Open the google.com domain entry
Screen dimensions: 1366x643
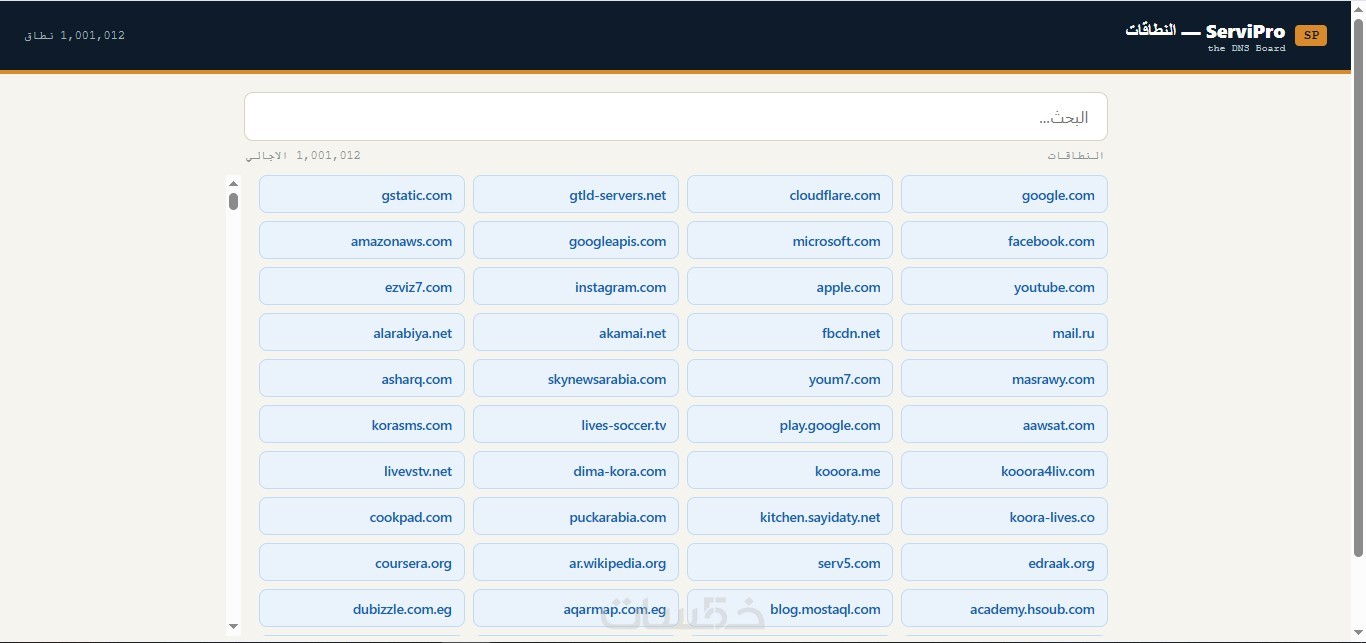point(1004,195)
